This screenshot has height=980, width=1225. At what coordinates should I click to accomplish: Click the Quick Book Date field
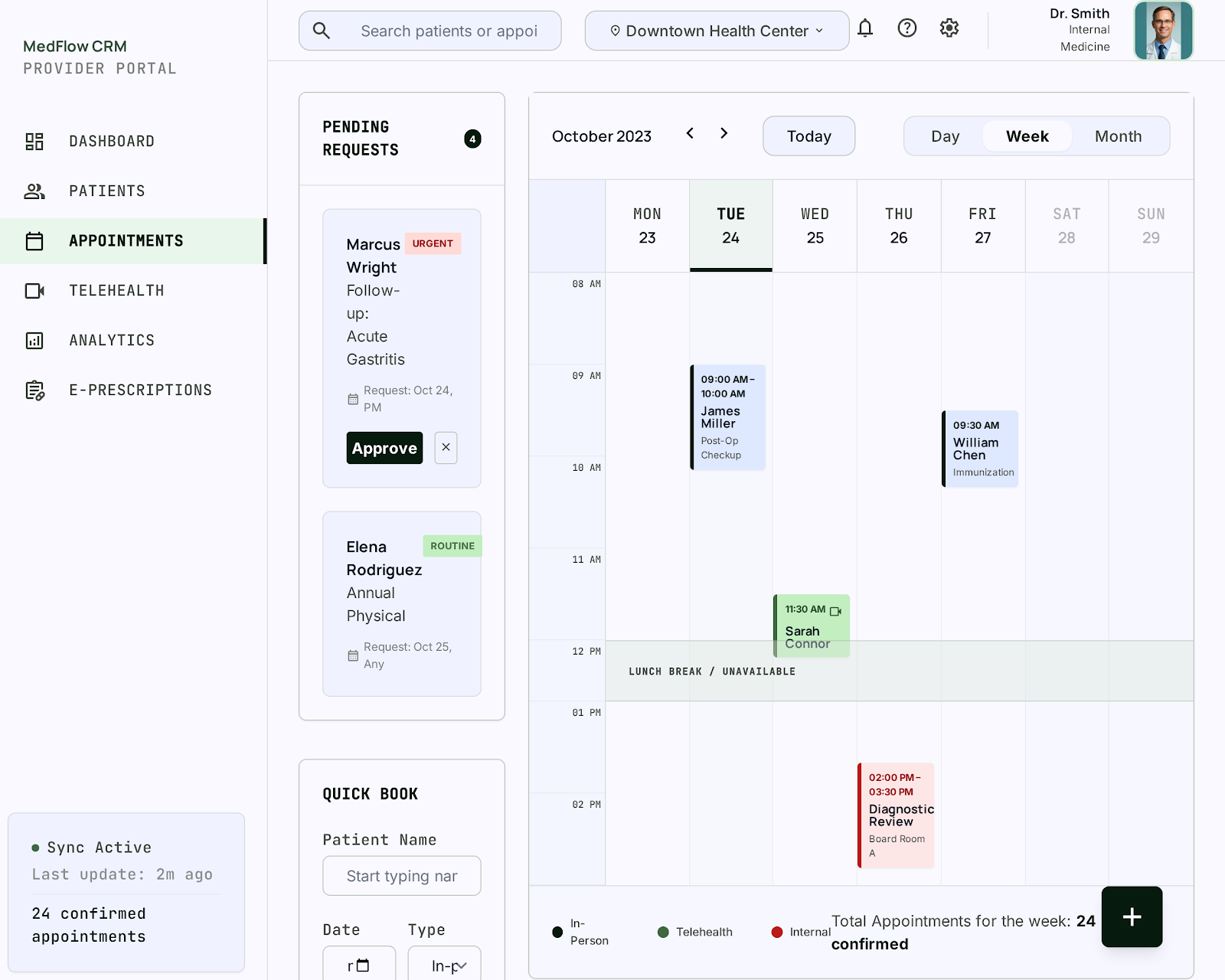point(359,964)
